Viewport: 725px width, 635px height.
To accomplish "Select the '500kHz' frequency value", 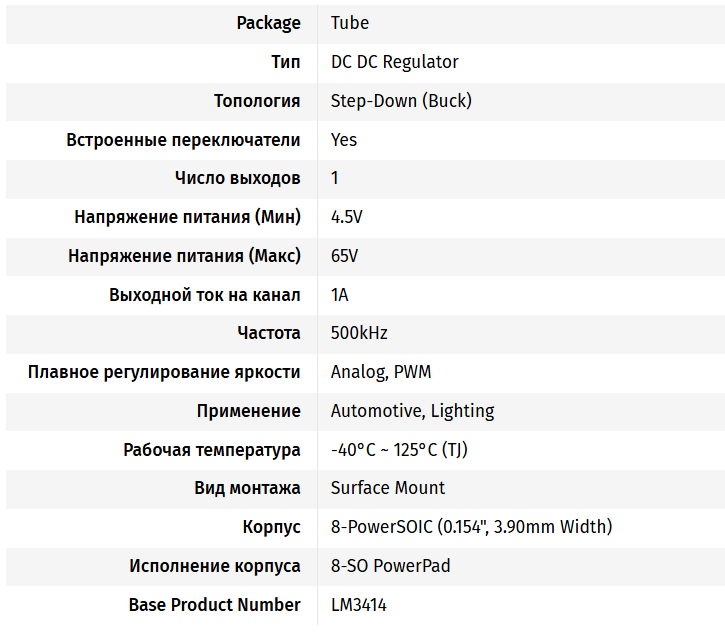I will tap(359, 333).
